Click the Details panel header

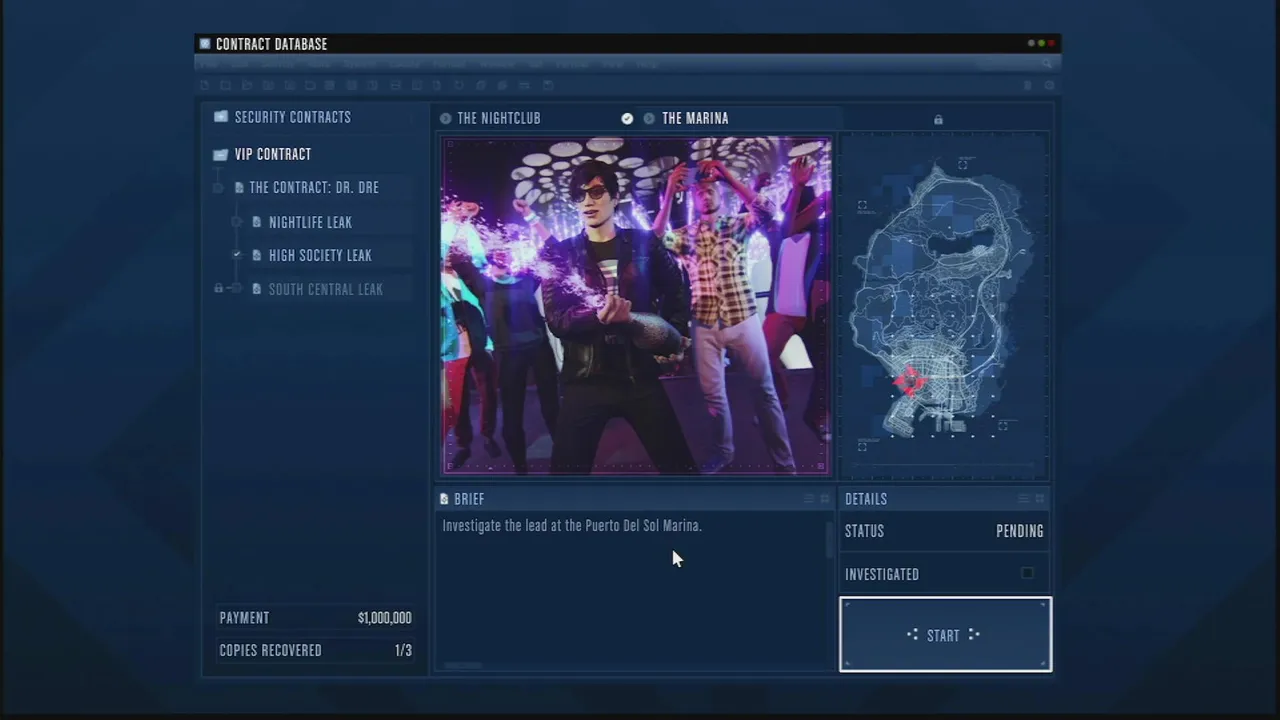click(944, 498)
